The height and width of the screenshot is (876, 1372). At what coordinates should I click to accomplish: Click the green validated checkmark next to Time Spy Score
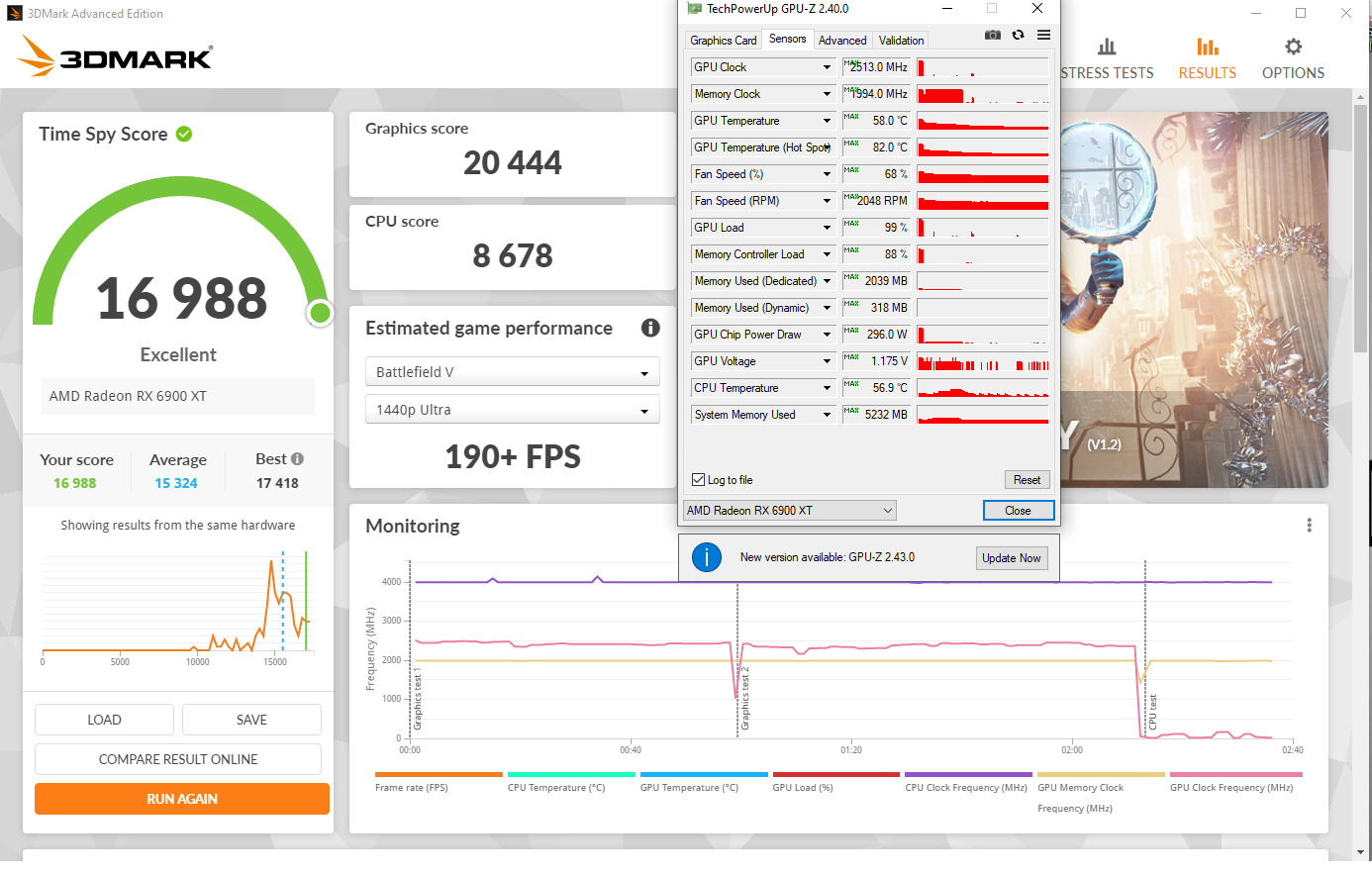(x=184, y=134)
